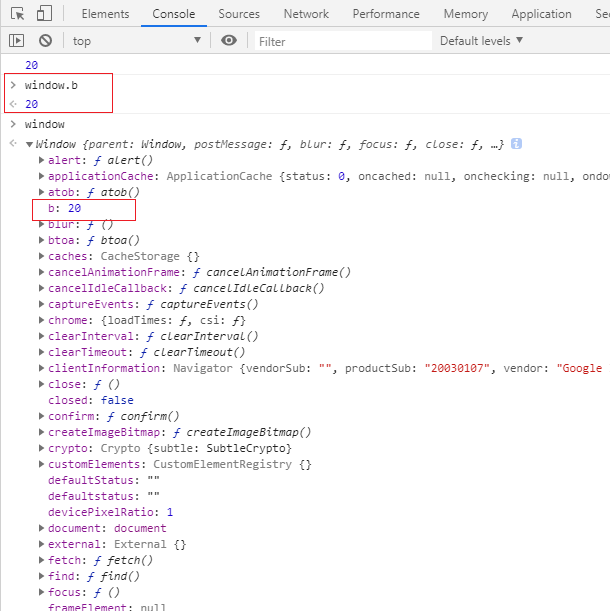
Task: Open the Performance tab
Action: point(386,14)
